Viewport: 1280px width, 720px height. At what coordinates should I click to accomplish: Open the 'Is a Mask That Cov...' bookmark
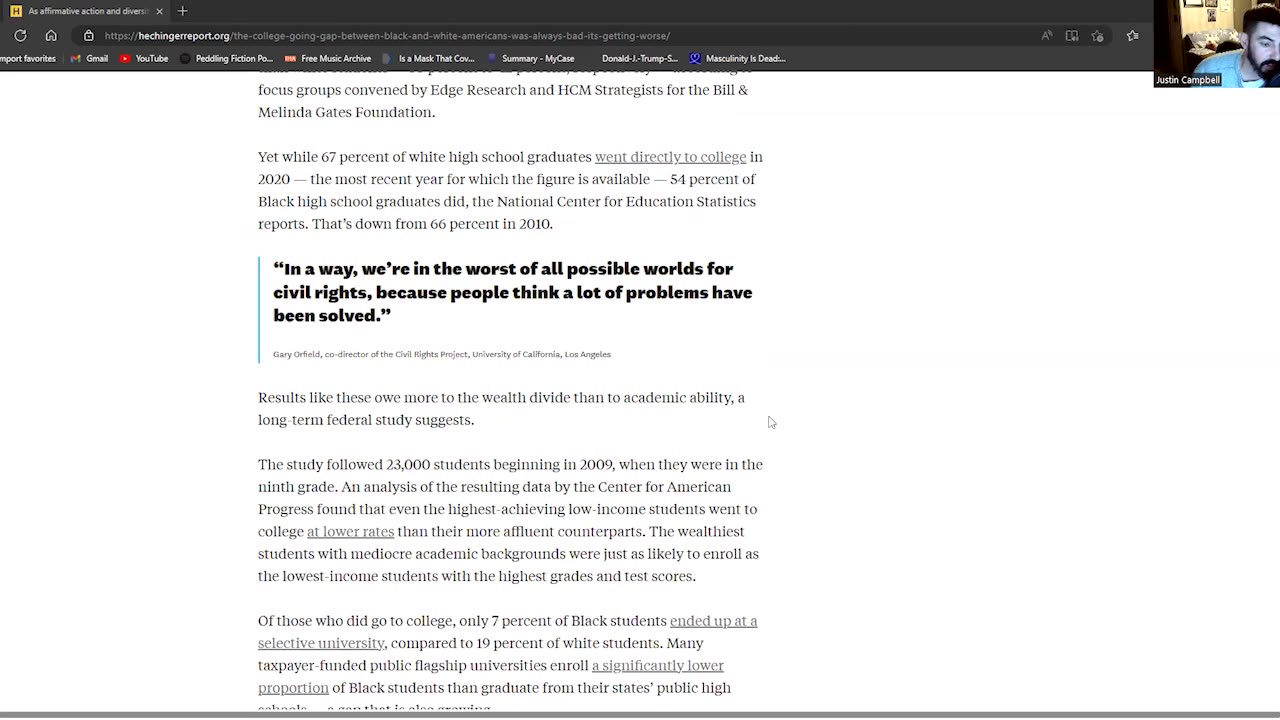(429, 58)
